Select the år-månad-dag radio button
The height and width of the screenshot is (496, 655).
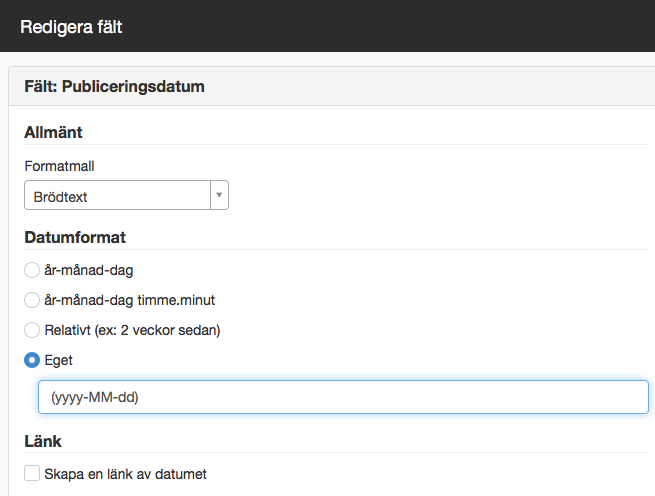click(32, 270)
